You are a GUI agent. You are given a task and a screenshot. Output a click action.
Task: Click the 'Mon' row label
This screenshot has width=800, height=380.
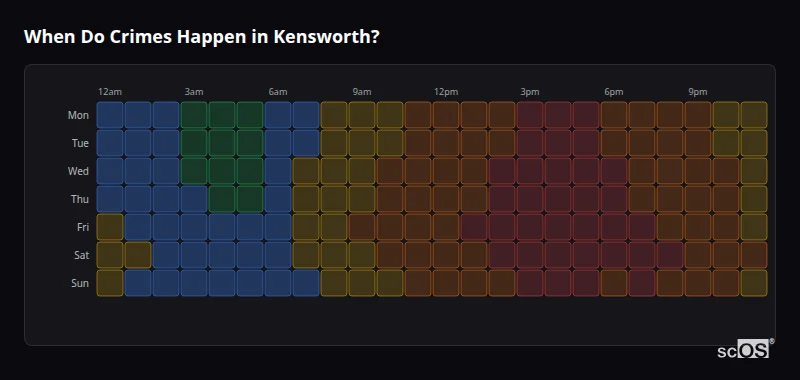(x=78, y=115)
